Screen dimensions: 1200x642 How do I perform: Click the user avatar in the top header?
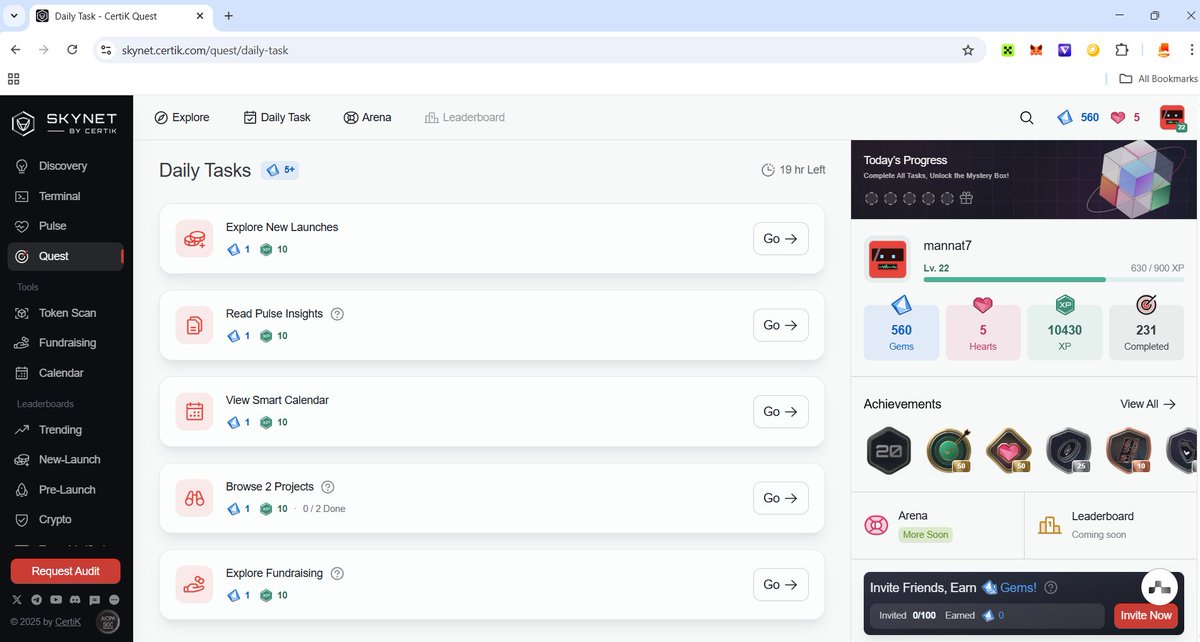click(x=1173, y=118)
